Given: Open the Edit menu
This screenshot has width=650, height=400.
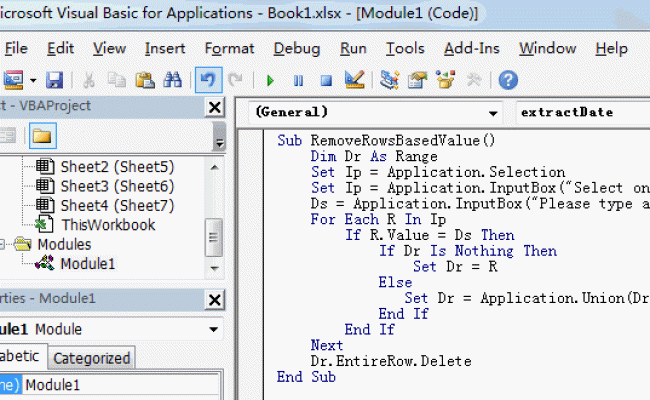Looking at the screenshot, I should coord(60,48).
